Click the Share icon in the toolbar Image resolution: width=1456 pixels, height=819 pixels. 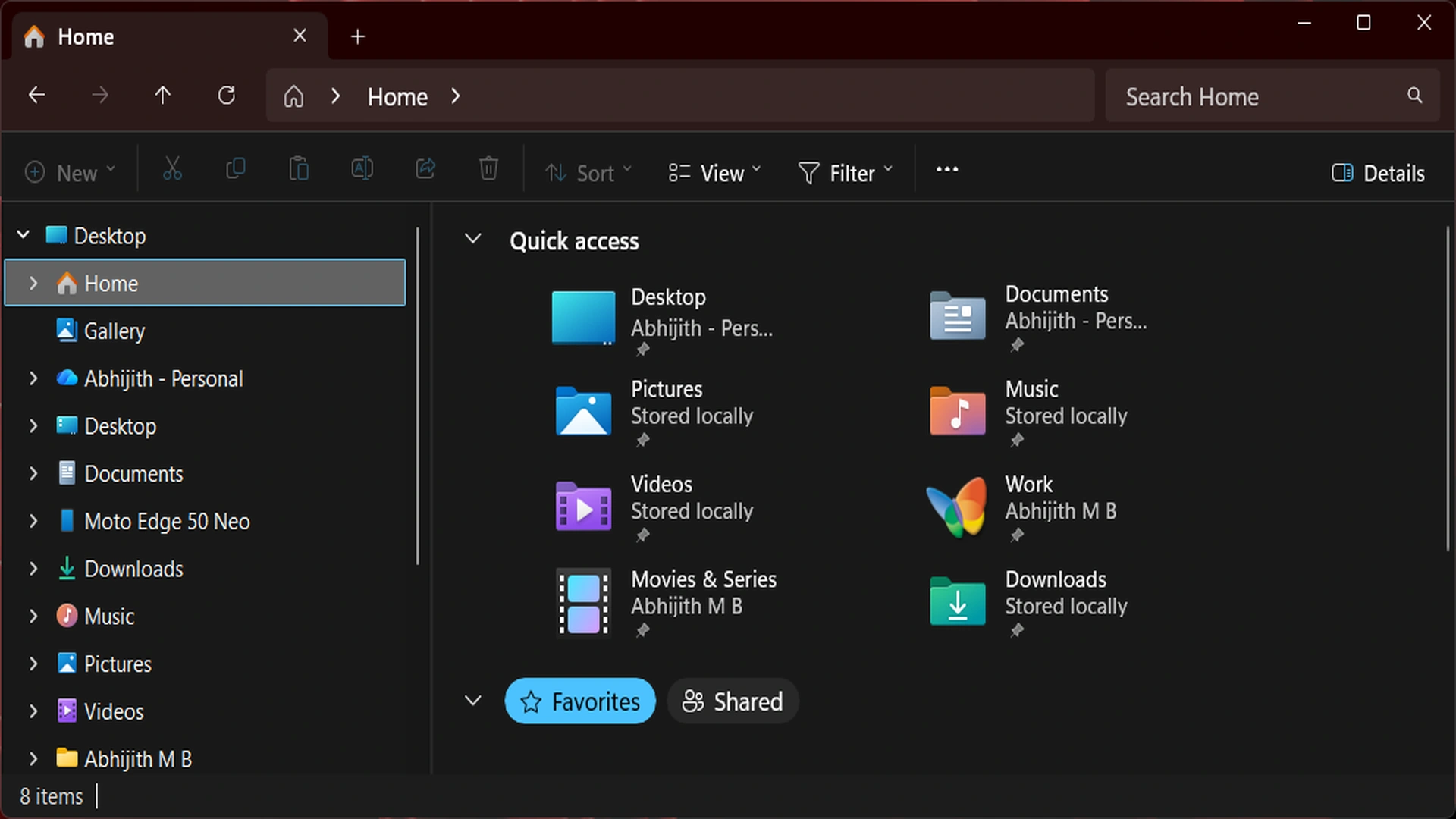pos(425,171)
